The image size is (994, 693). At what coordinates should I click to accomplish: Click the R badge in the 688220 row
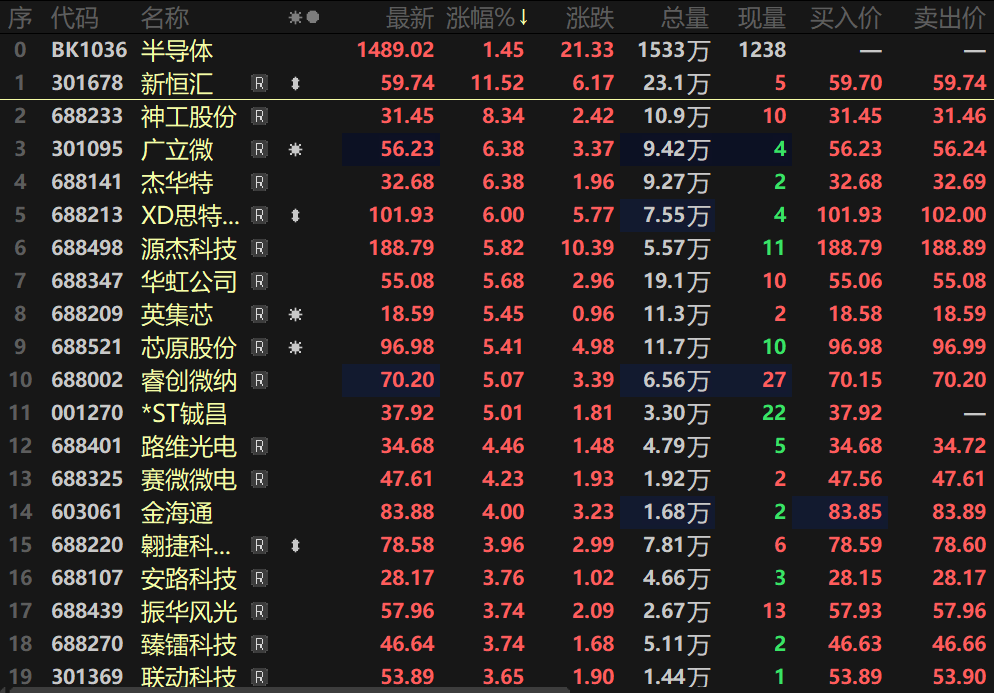tap(259, 545)
